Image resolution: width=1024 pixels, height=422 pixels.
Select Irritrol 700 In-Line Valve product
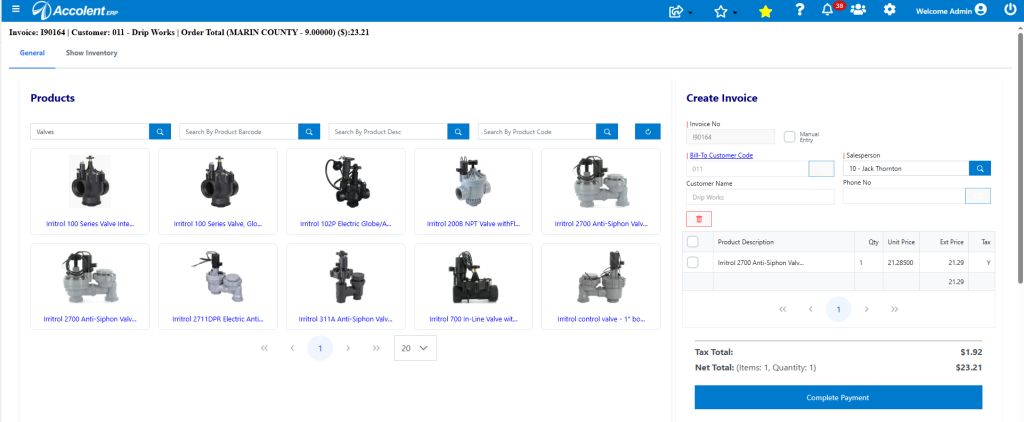(x=473, y=287)
